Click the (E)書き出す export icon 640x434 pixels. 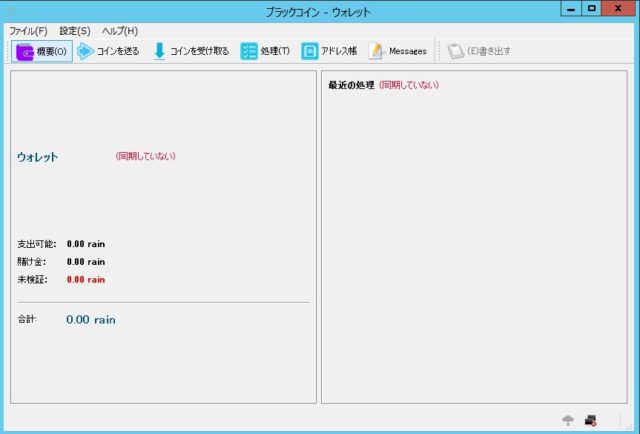point(456,51)
